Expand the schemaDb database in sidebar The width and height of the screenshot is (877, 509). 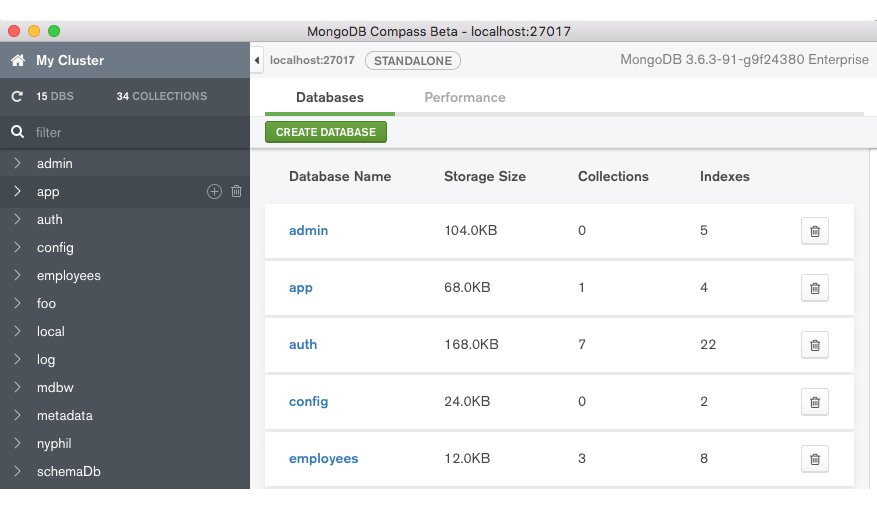[x=17, y=471]
